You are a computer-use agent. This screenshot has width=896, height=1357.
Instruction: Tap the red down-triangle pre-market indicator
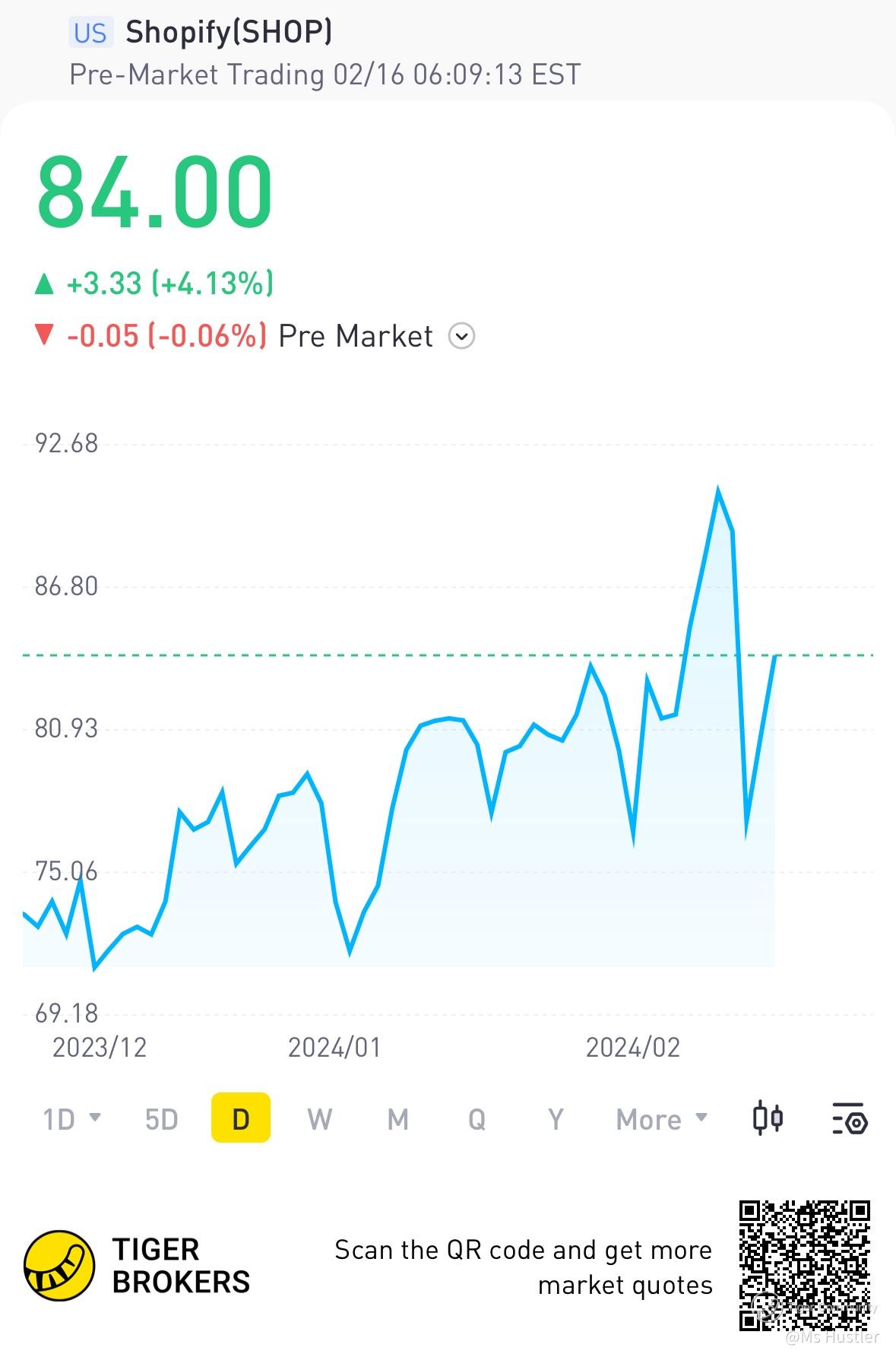click(x=45, y=335)
